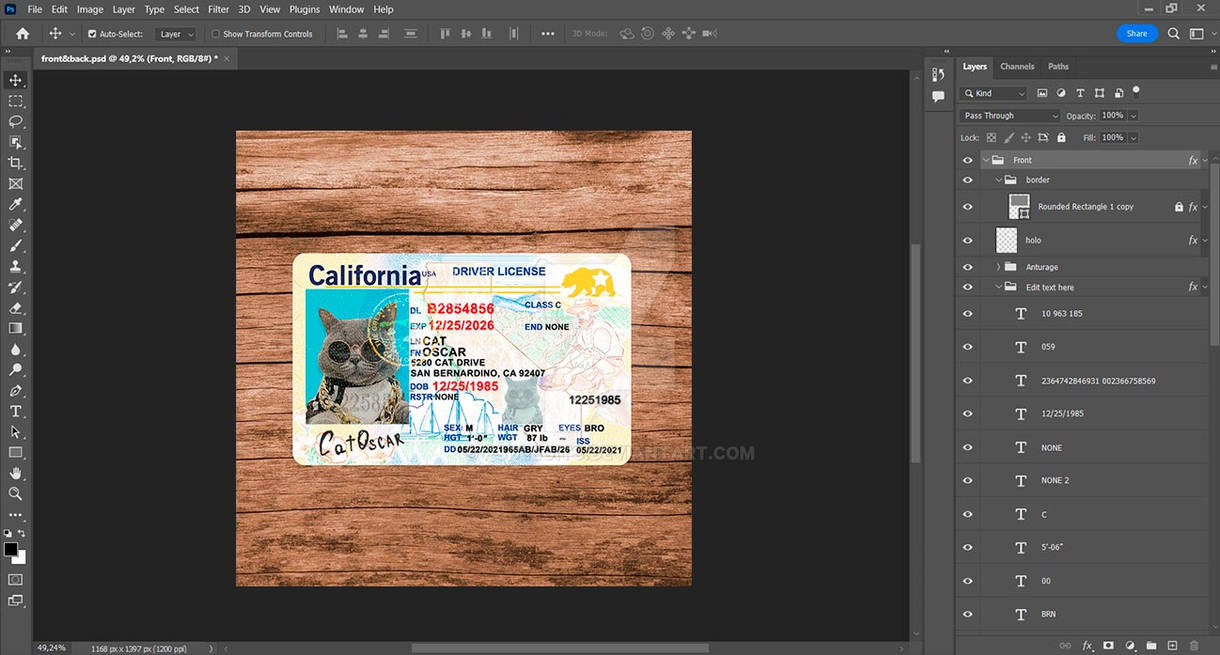The height and width of the screenshot is (655, 1220).
Task: Select the History Brush tool
Action: [x=16, y=287]
